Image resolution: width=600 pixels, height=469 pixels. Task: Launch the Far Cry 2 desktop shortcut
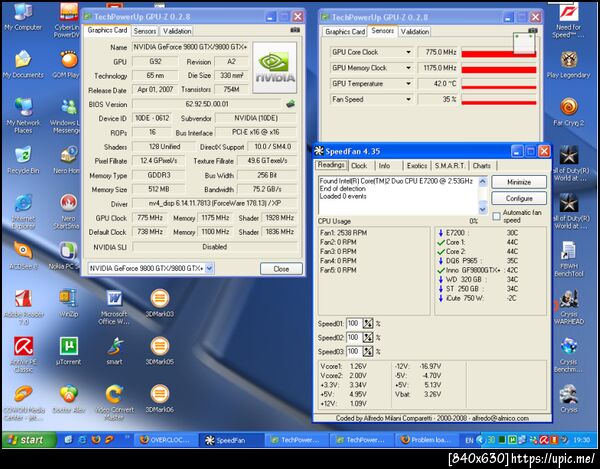coord(568,112)
